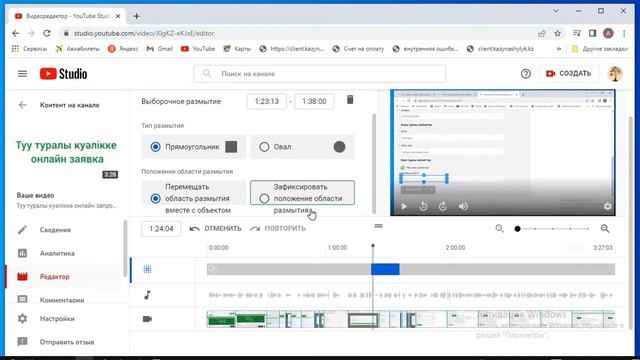Click the address bar URL
The height and width of the screenshot is (360, 640).
(x=144, y=33)
